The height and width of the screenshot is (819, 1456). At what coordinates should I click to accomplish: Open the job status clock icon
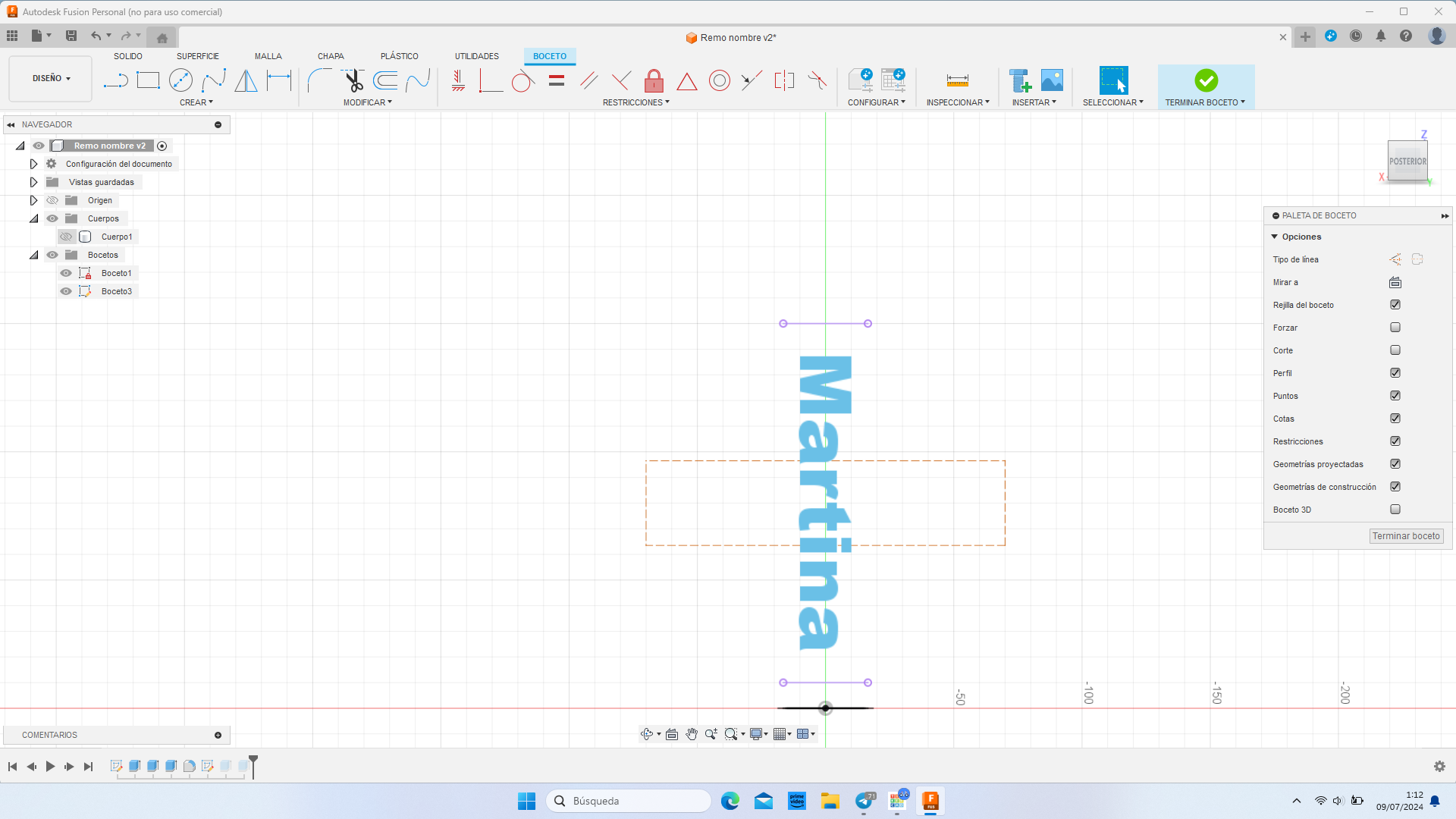[x=1356, y=36]
